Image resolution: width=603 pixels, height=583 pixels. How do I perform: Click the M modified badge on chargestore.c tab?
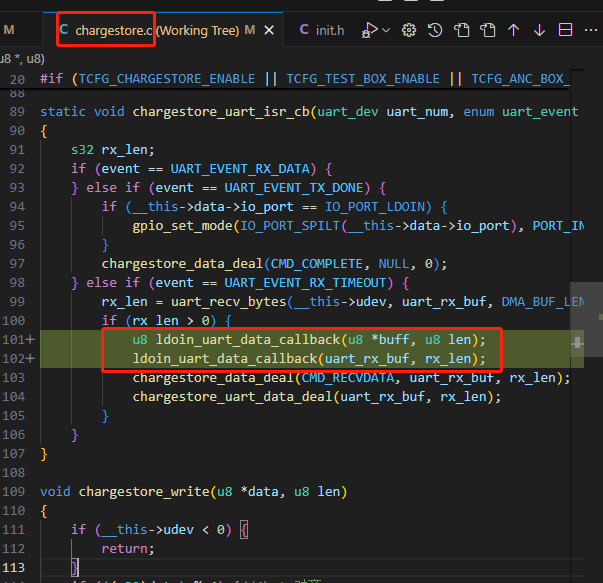coord(250,30)
